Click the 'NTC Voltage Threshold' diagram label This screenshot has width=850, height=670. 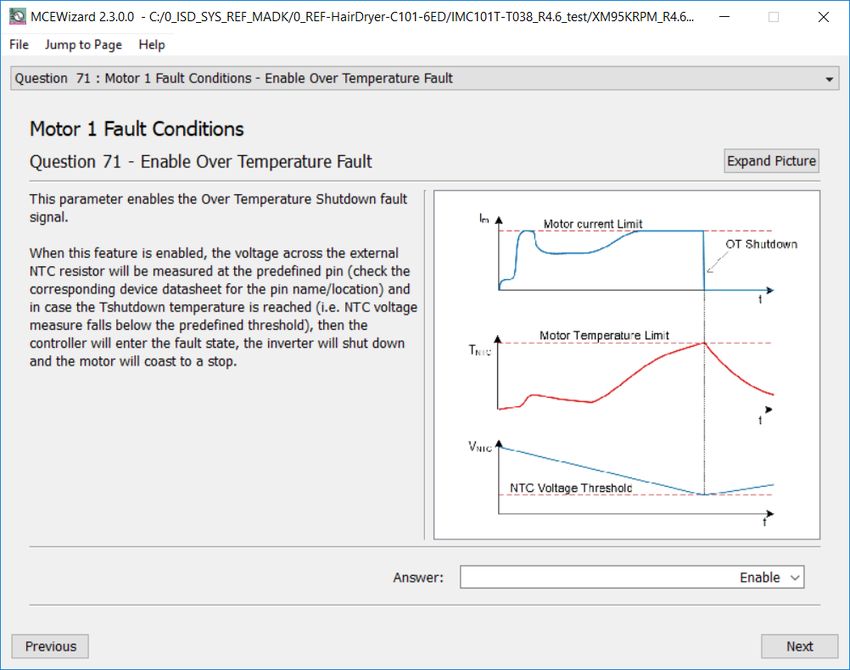coord(571,488)
